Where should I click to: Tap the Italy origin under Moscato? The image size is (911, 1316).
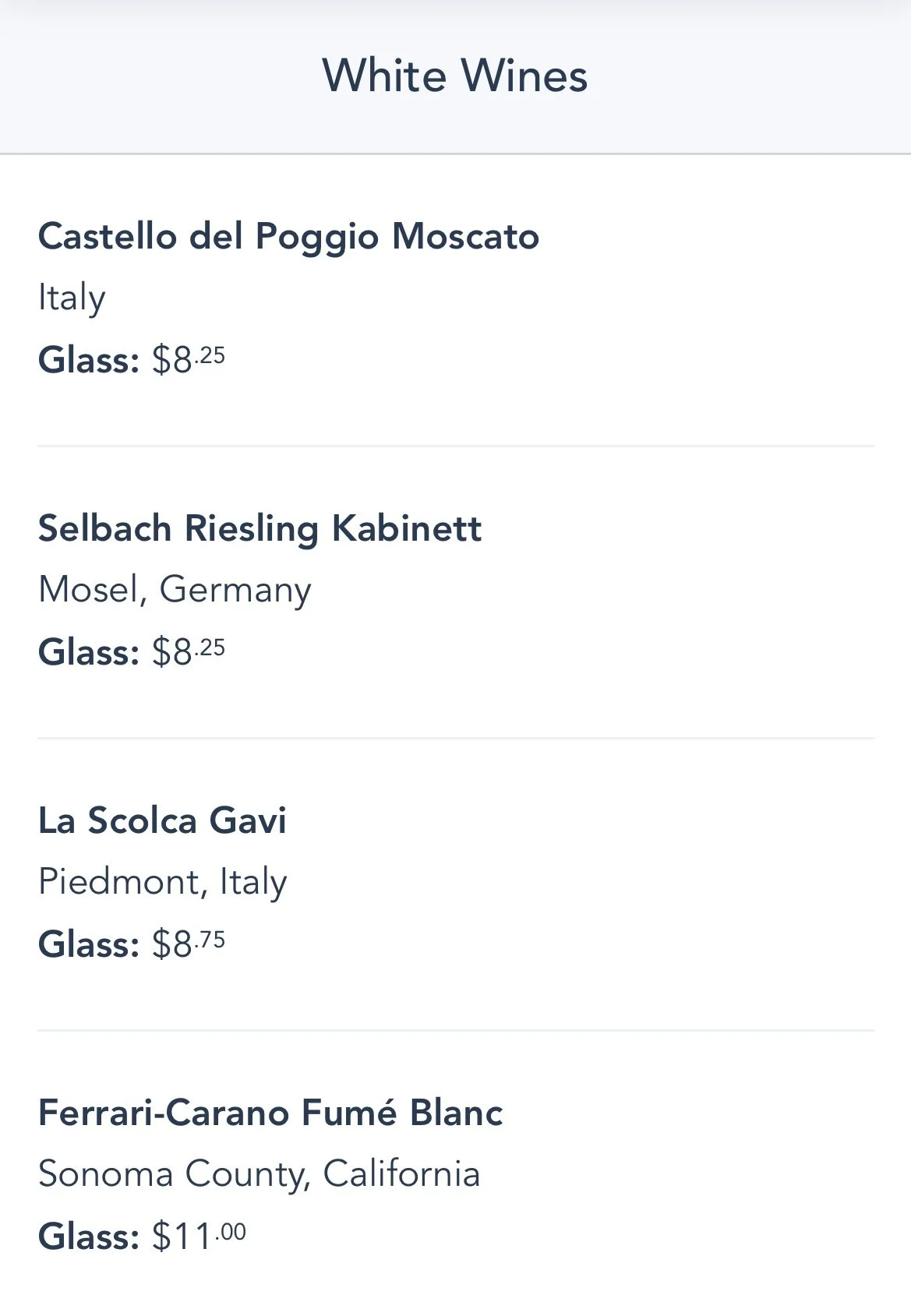coord(72,298)
